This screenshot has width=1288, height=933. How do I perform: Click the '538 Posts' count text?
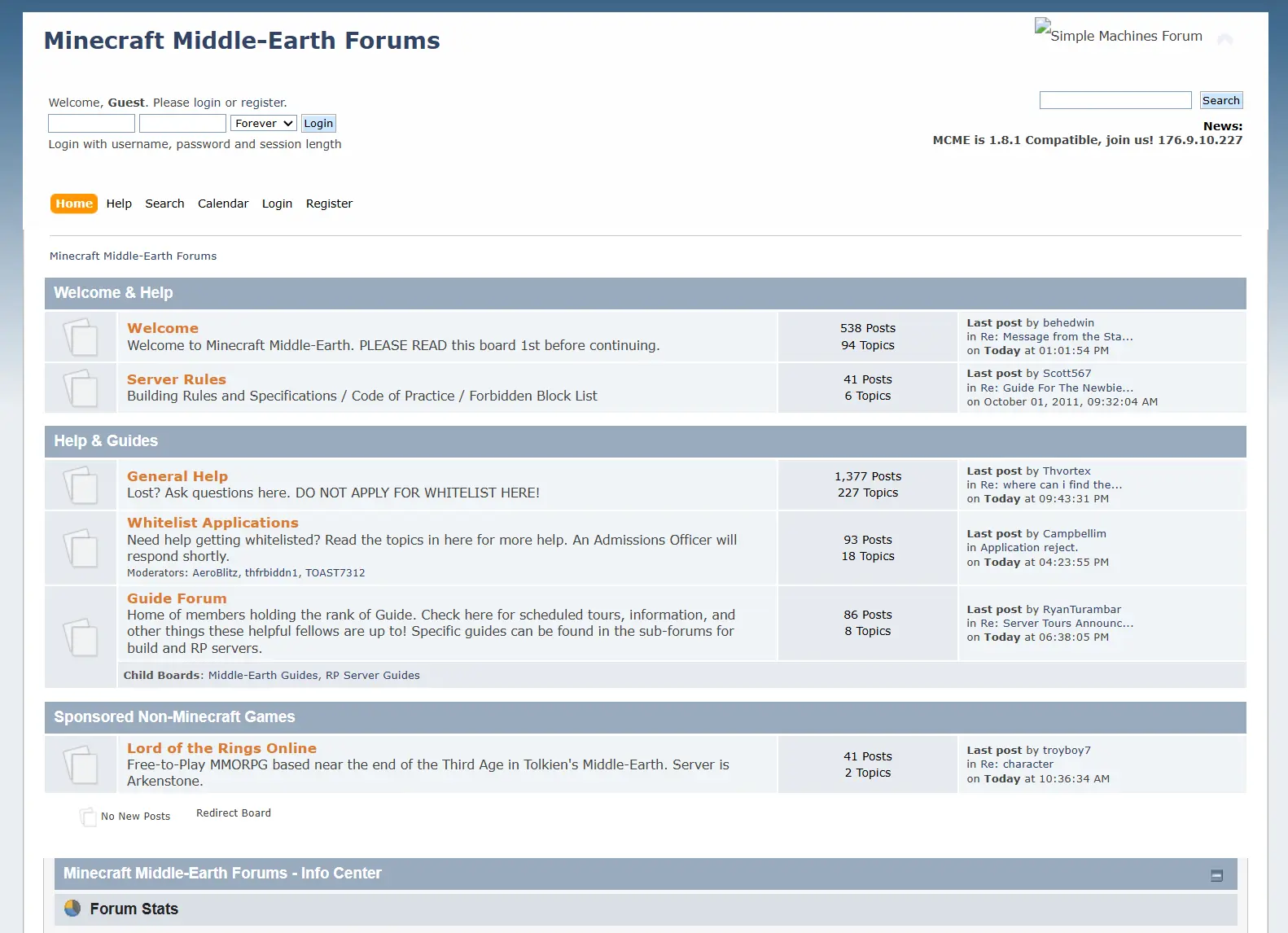[868, 328]
